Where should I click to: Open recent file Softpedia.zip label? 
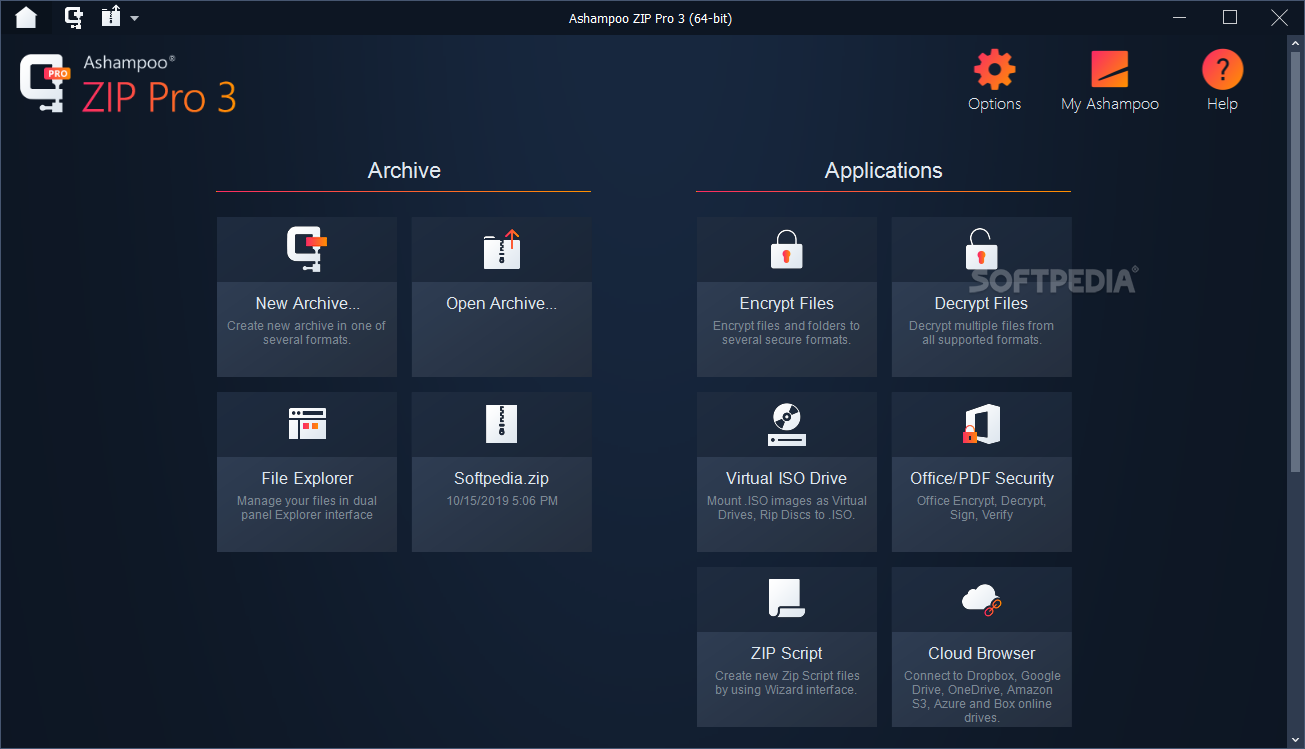click(x=502, y=478)
